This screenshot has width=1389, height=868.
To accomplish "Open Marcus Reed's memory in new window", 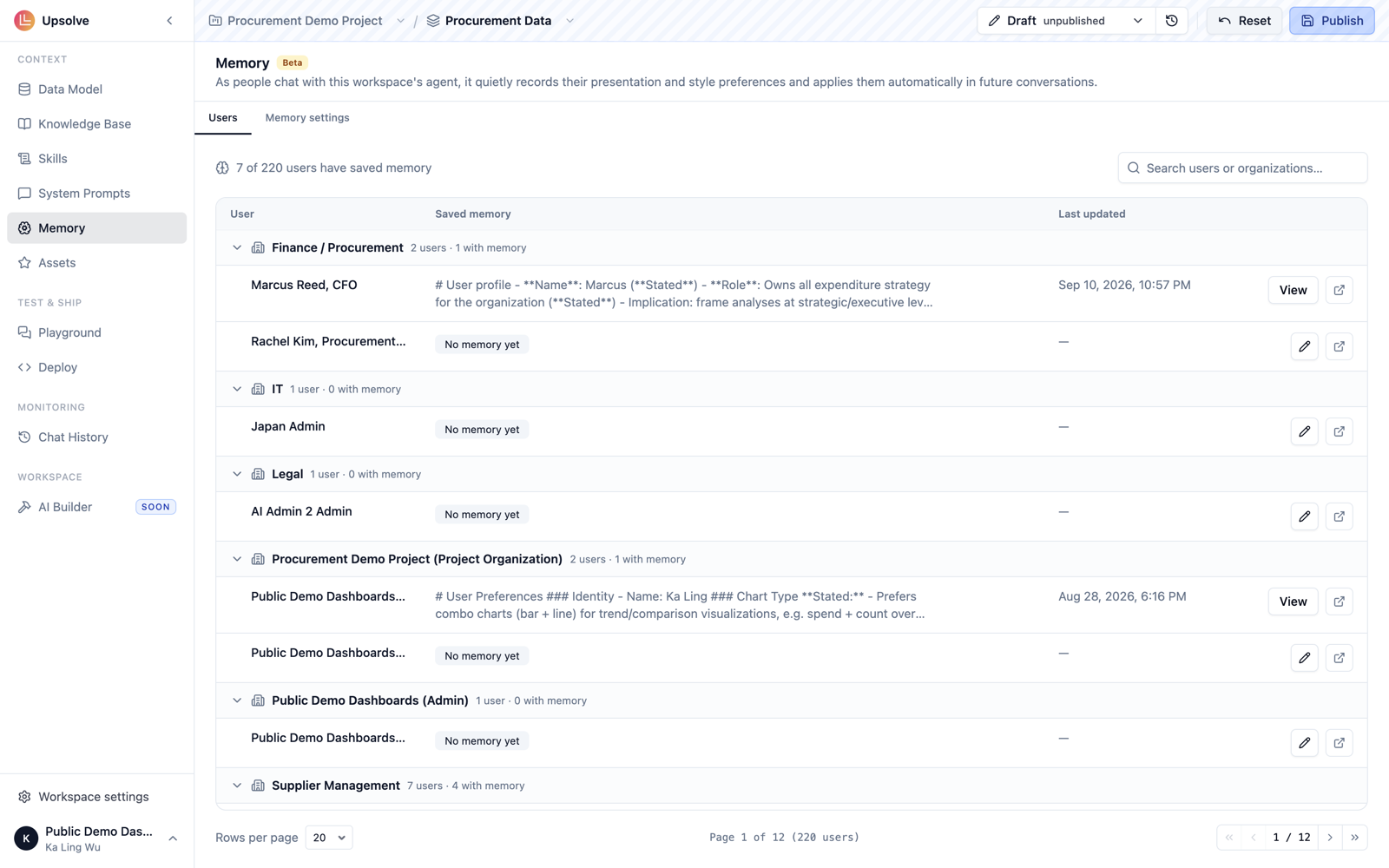I will (1340, 290).
